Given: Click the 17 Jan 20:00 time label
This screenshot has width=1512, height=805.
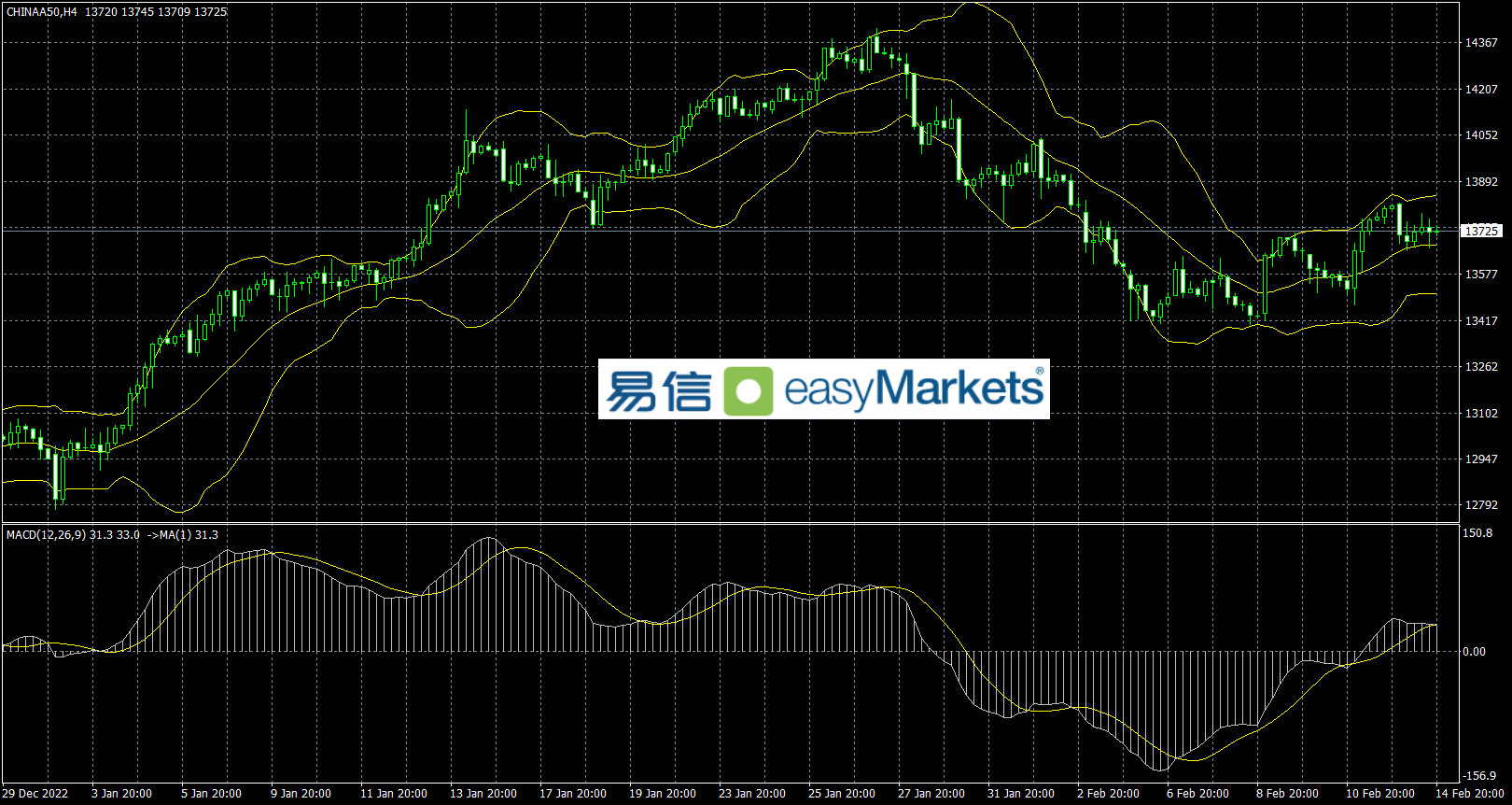Looking at the screenshot, I should pyautogui.click(x=573, y=794).
